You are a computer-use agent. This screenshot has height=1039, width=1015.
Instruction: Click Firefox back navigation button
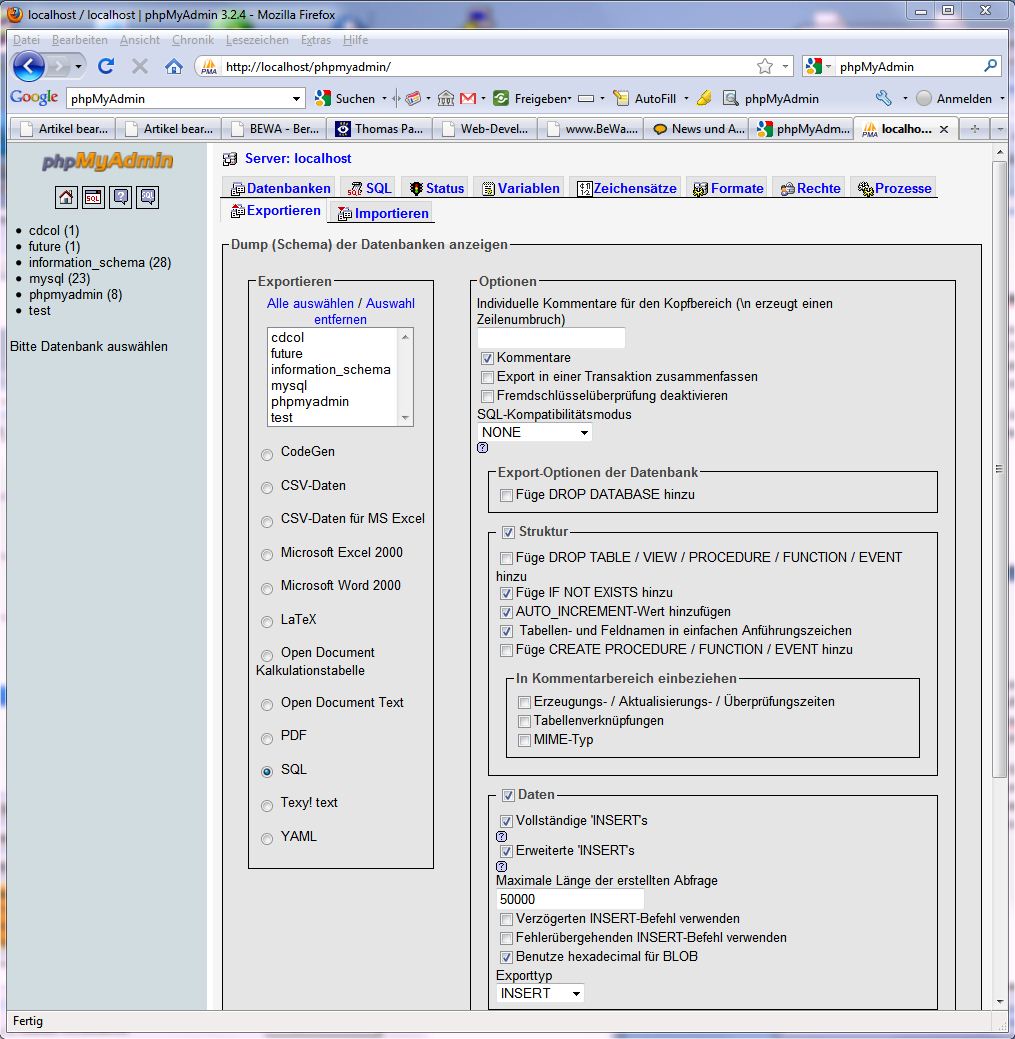tap(29, 66)
